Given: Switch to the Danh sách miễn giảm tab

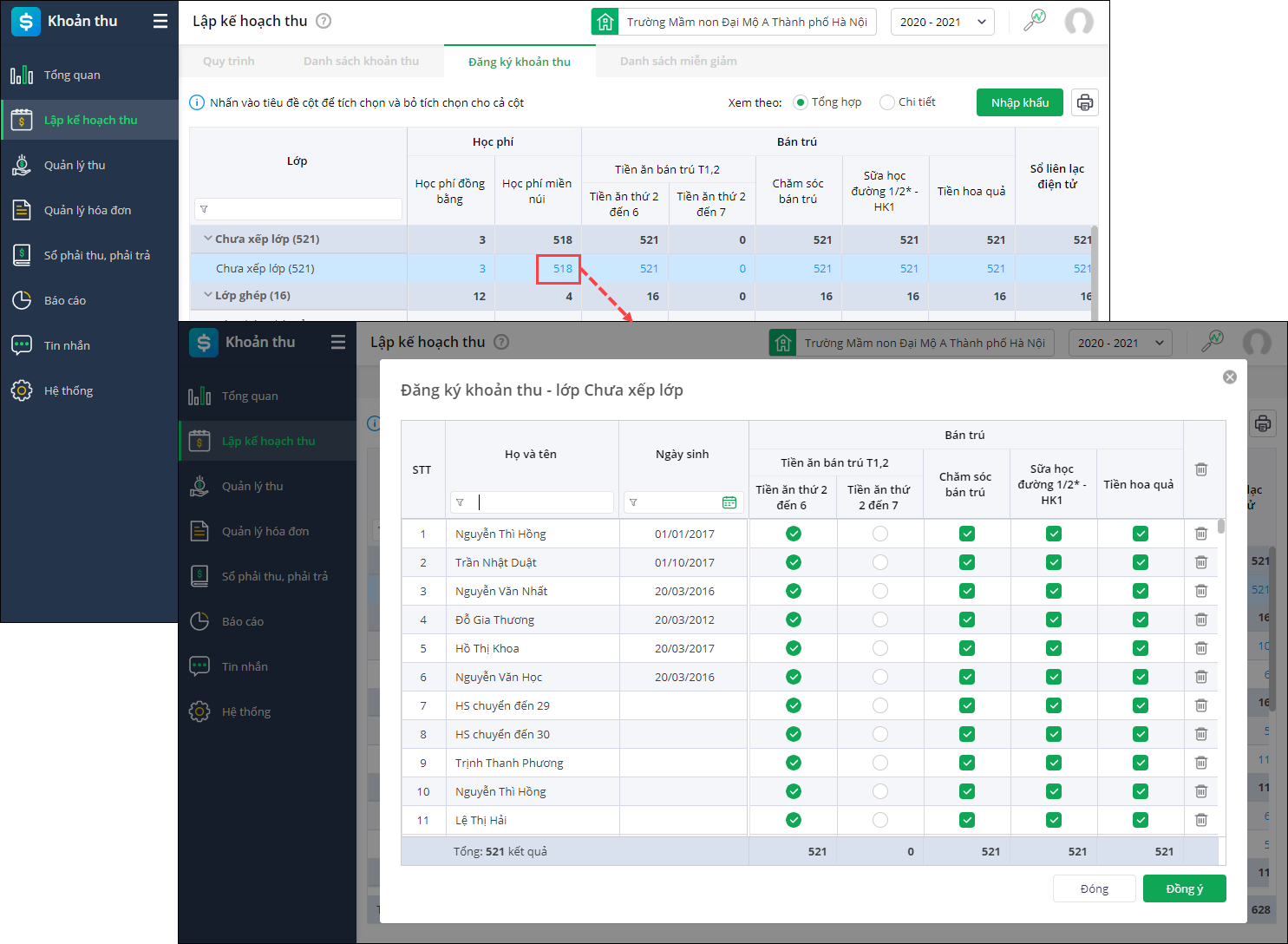Looking at the screenshot, I should coord(678,61).
